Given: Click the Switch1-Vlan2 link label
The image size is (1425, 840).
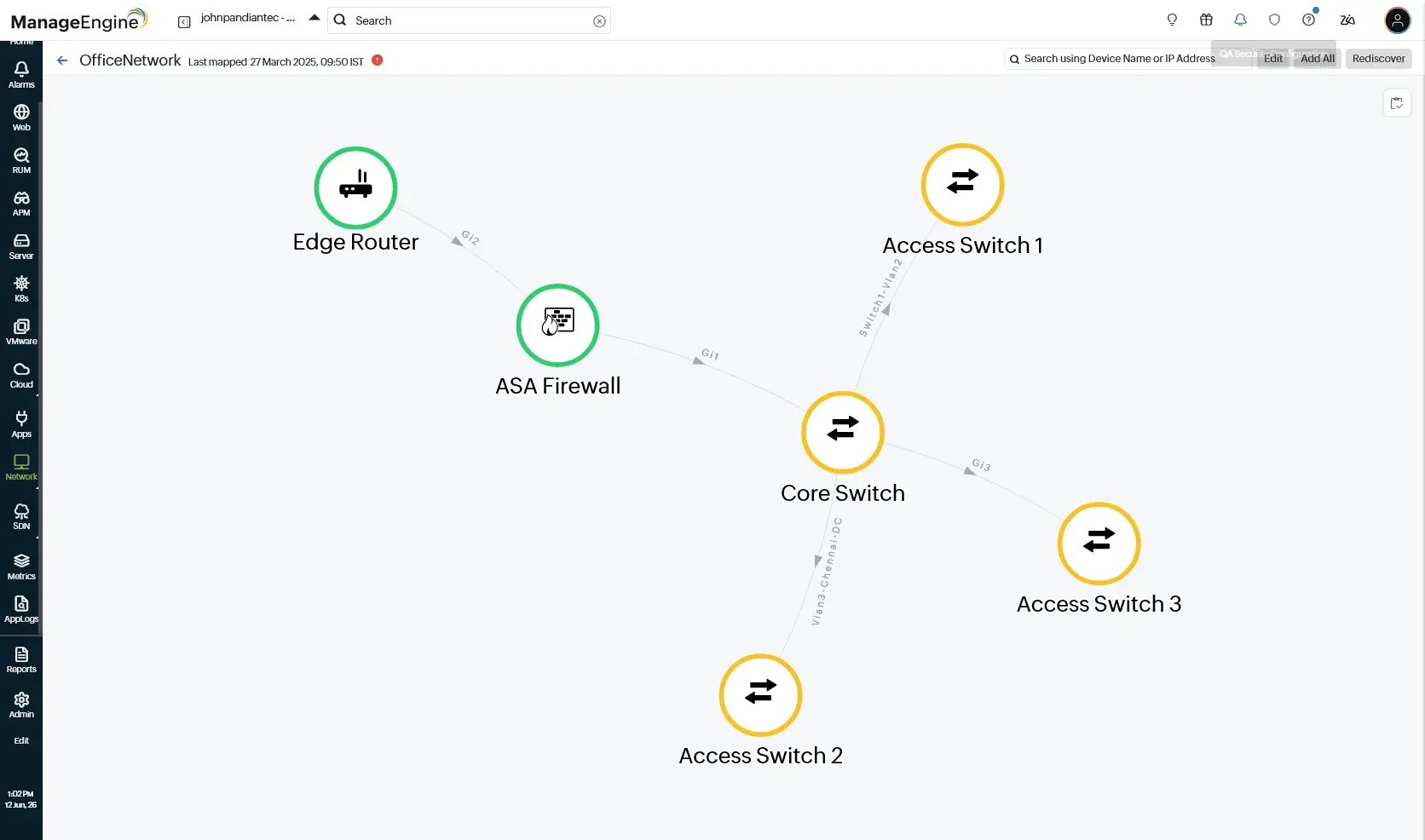Looking at the screenshot, I should (x=880, y=297).
